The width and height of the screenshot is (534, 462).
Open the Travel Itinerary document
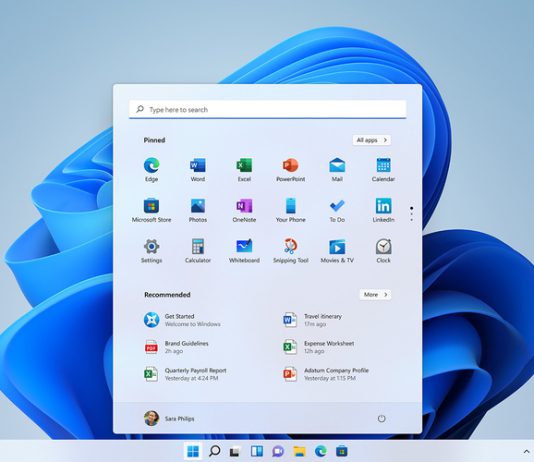(x=312, y=320)
